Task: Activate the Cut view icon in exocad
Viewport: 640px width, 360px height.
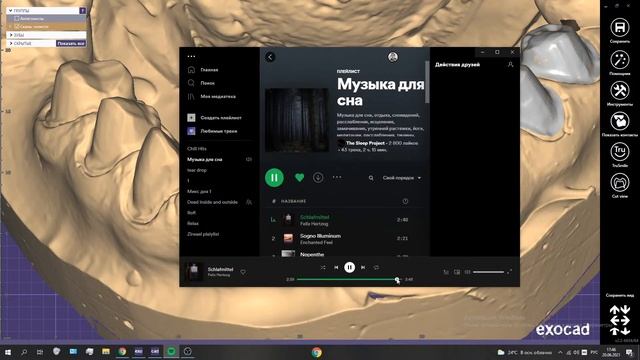Action: [x=620, y=182]
